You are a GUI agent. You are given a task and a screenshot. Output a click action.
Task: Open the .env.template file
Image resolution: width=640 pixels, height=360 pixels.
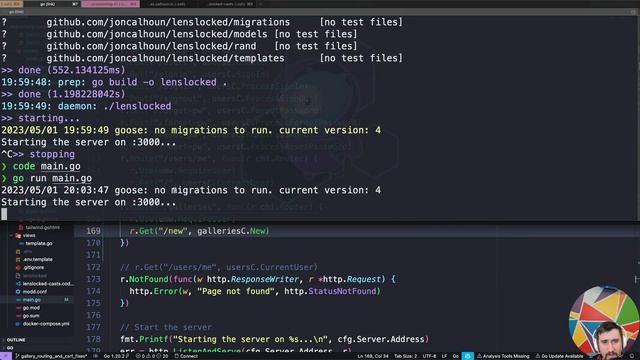[x=38, y=259]
